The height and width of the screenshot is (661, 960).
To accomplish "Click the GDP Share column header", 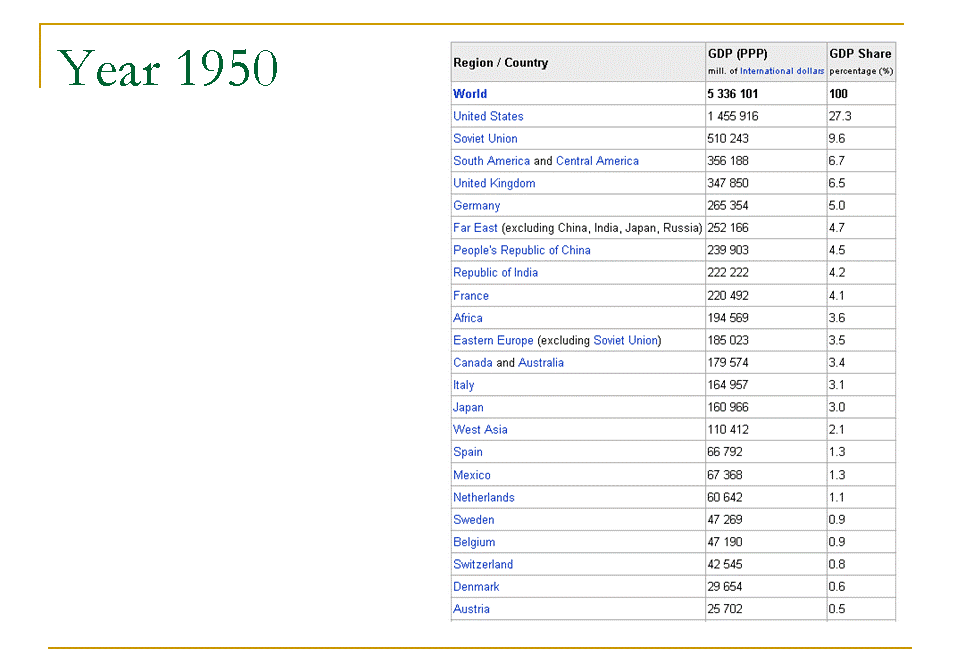I will coord(860,54).
